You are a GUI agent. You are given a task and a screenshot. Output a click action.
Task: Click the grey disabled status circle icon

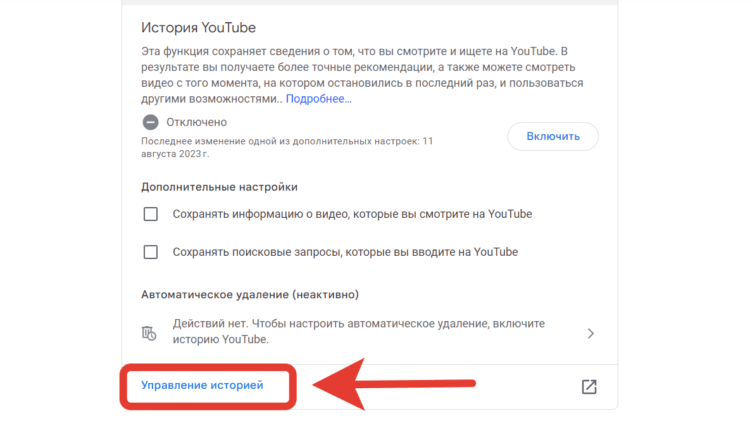point(150,122)
